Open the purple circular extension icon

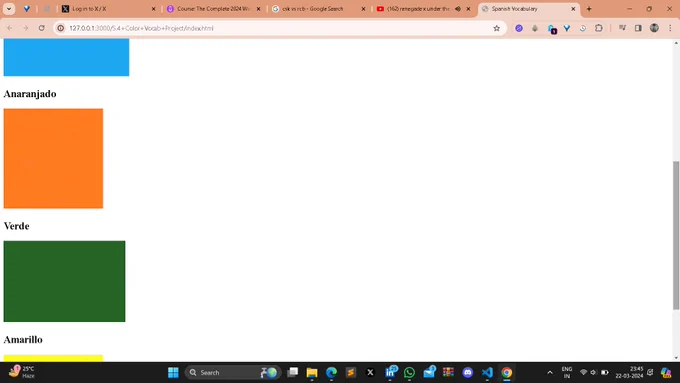pyautogui.click(x=519, y=28)
